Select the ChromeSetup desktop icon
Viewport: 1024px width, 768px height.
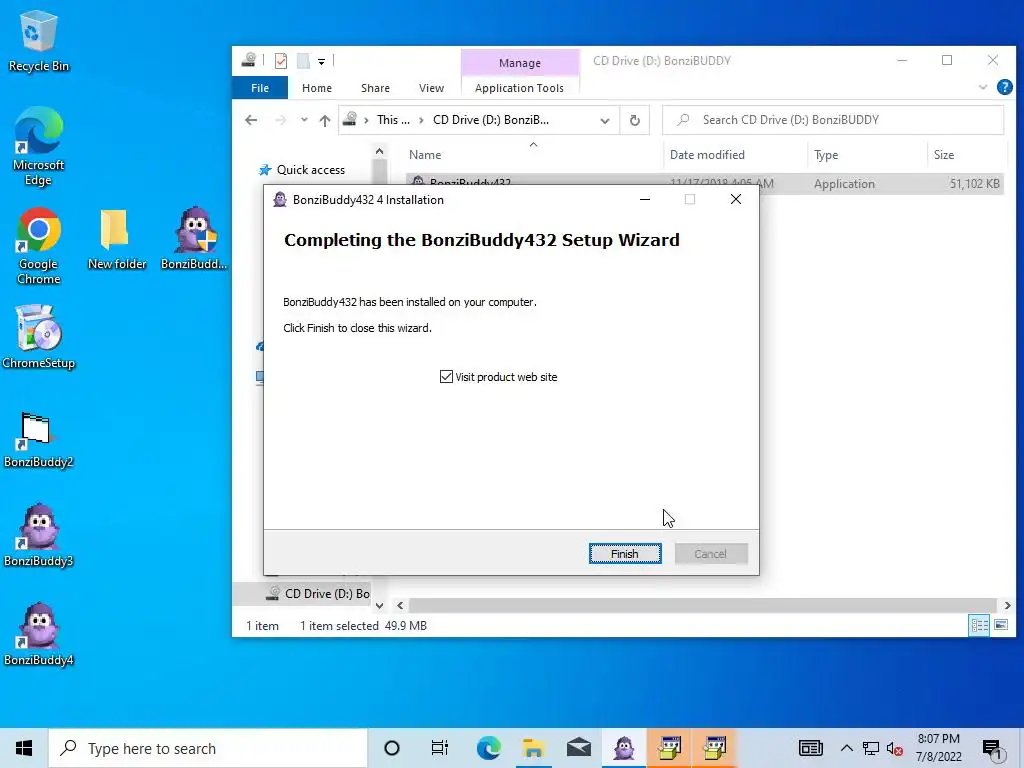[x=39, y=338]
